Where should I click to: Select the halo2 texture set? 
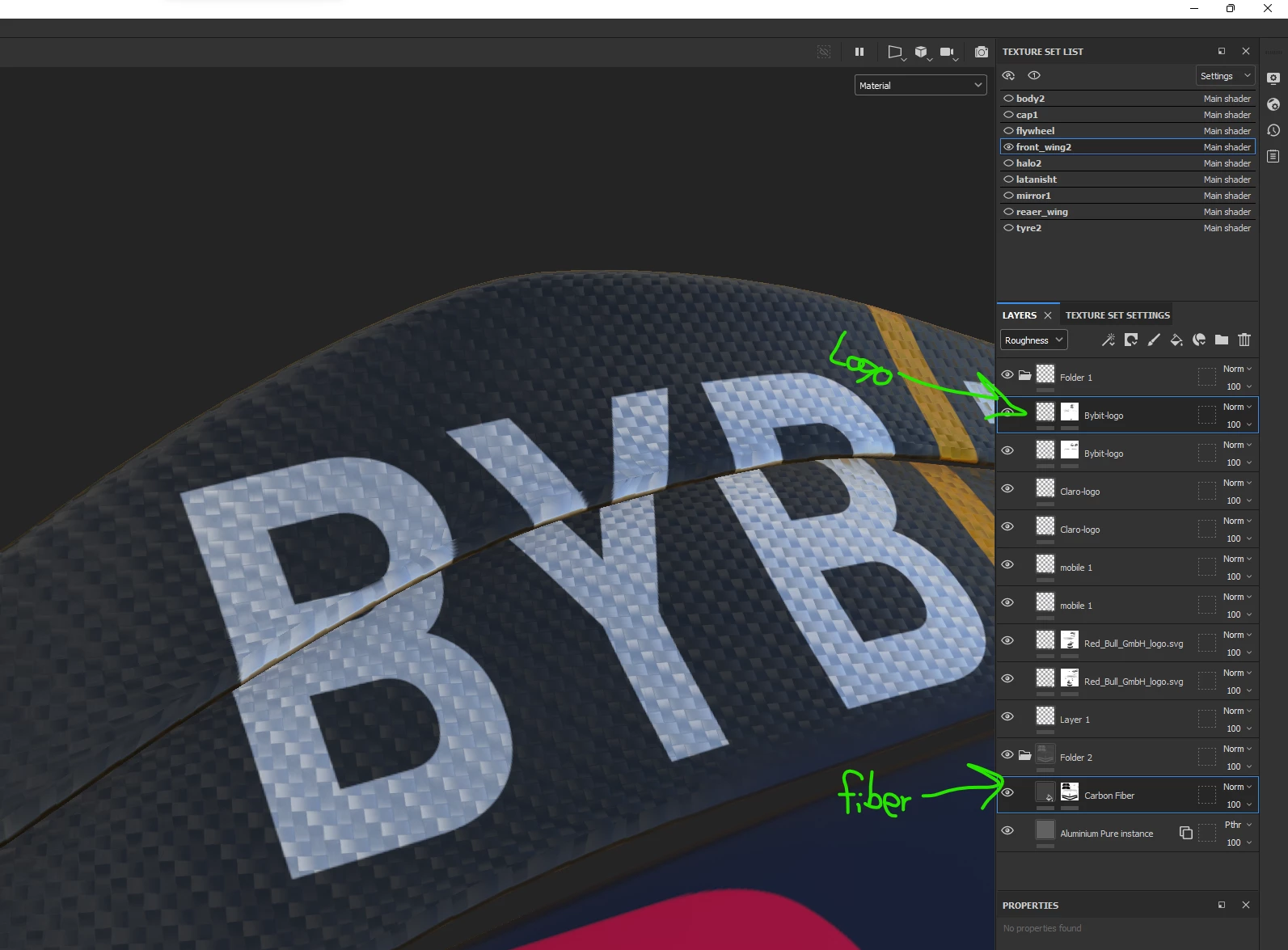pos(1128,163)
